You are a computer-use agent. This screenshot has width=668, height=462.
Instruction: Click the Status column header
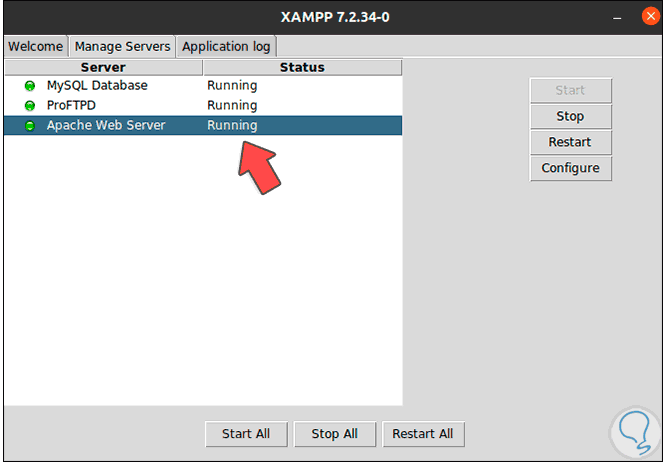pos(302,67)
